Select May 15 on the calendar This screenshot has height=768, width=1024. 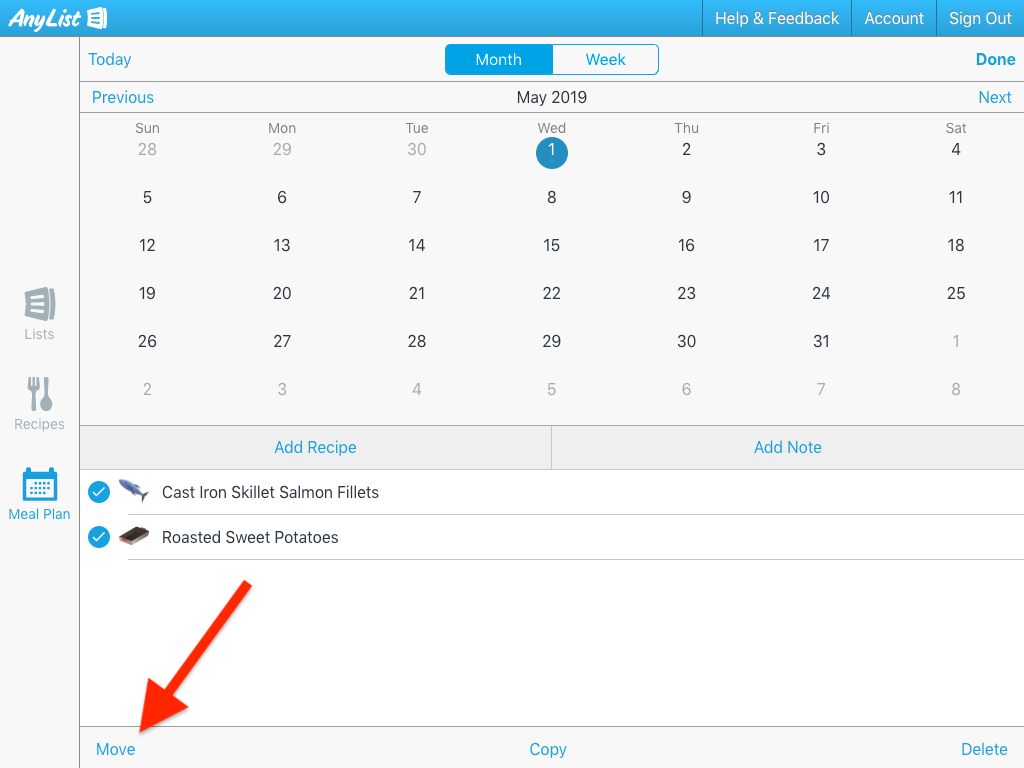coord(552,245)
